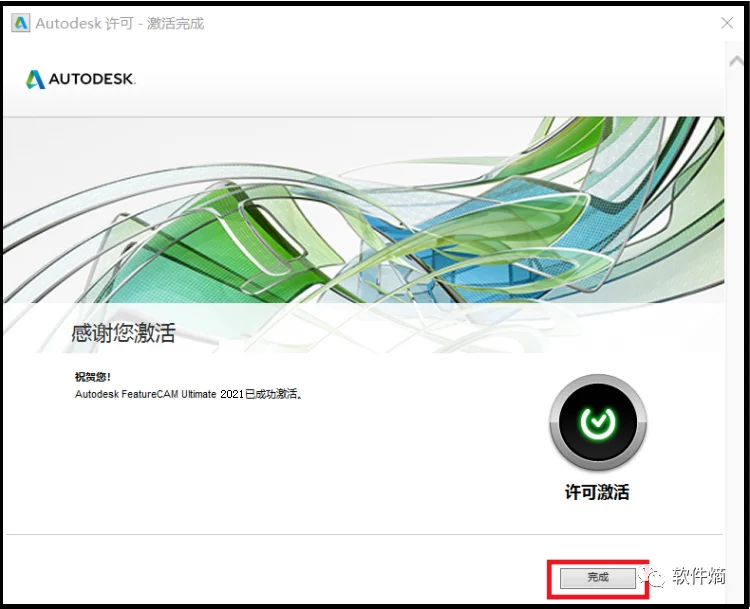The height and width of the screenshot is (609, 750).
Task: Click the 许可激活 label below the icon
Action: tap(597, 492)
